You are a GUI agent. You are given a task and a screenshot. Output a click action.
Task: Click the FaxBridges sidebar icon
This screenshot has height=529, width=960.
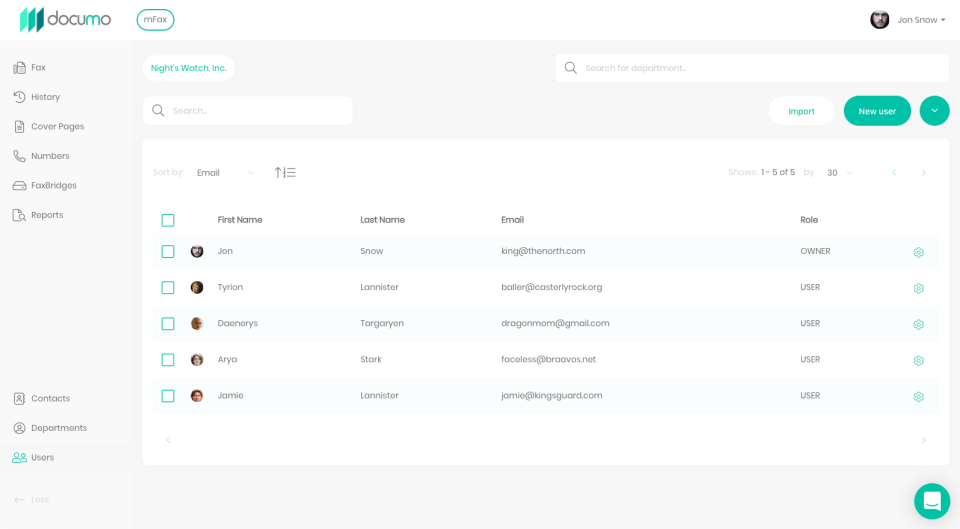19,186
